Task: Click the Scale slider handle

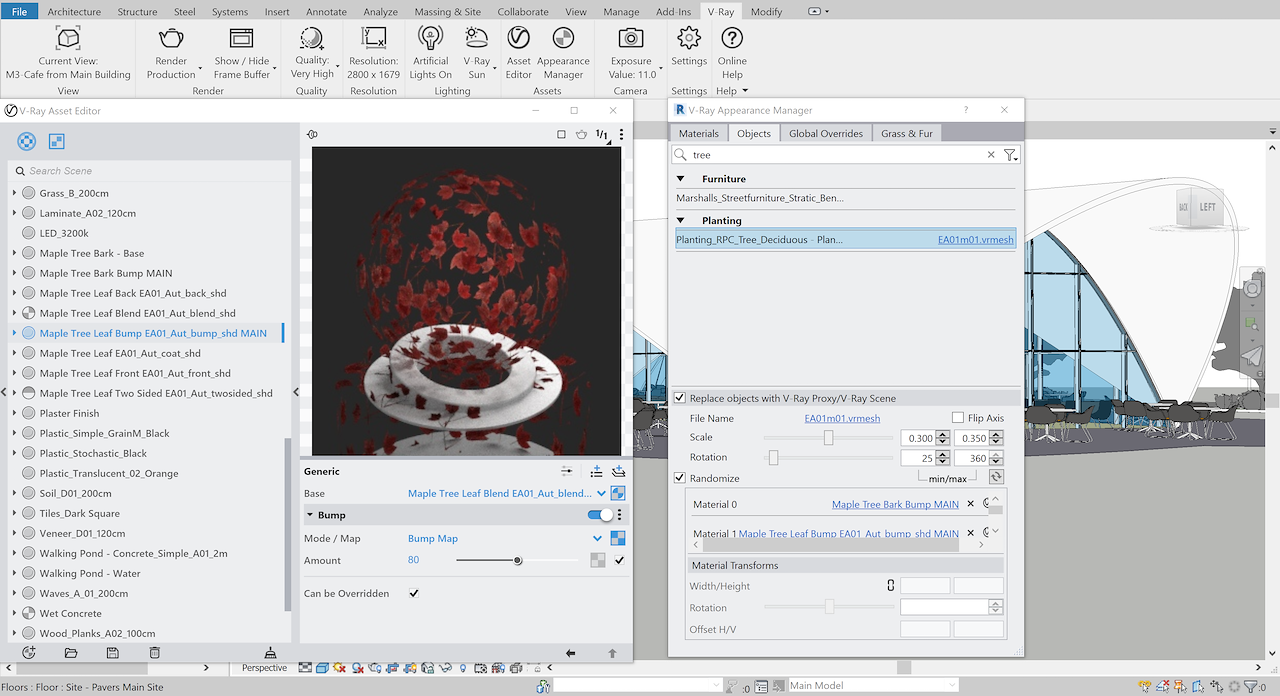Action: click(828, 437)
